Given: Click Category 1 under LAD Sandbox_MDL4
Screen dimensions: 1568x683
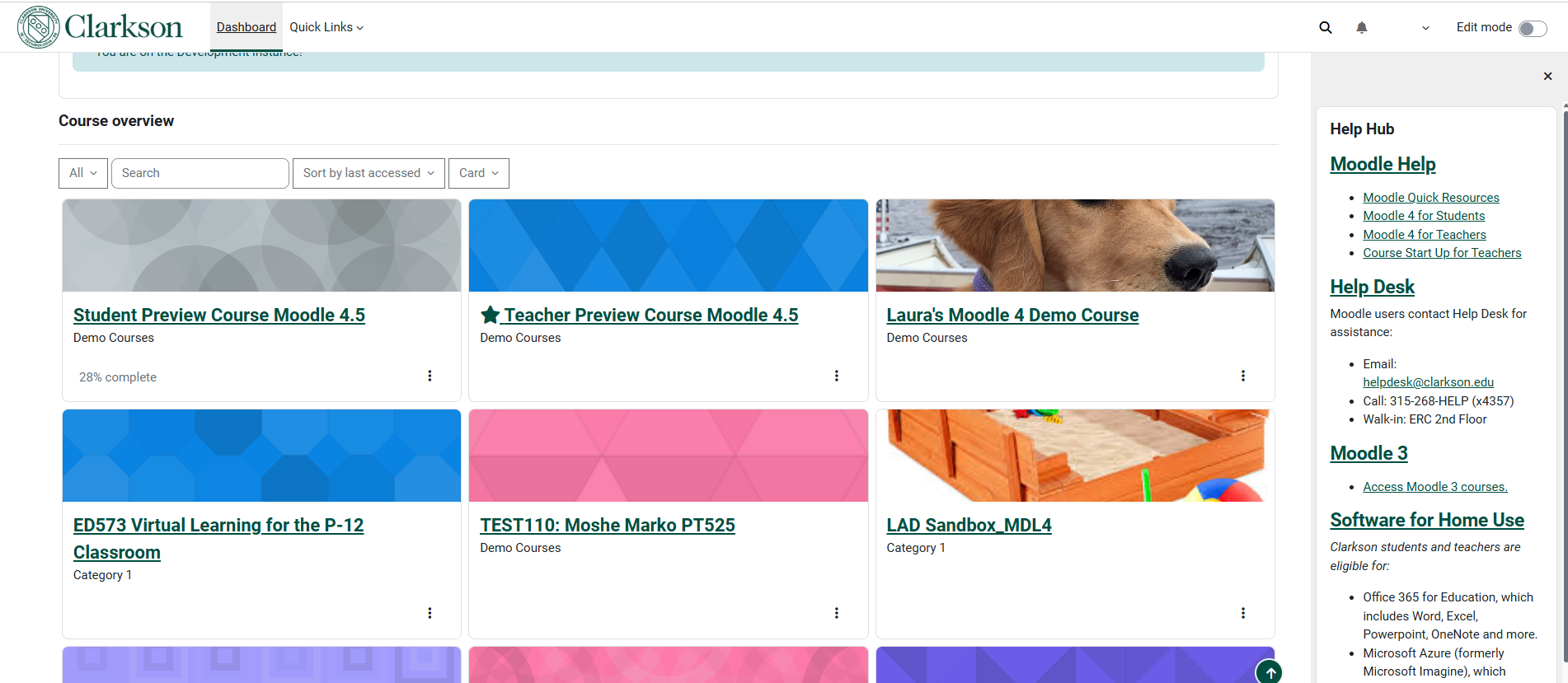Looking at the screenshot, I should 916,548.
